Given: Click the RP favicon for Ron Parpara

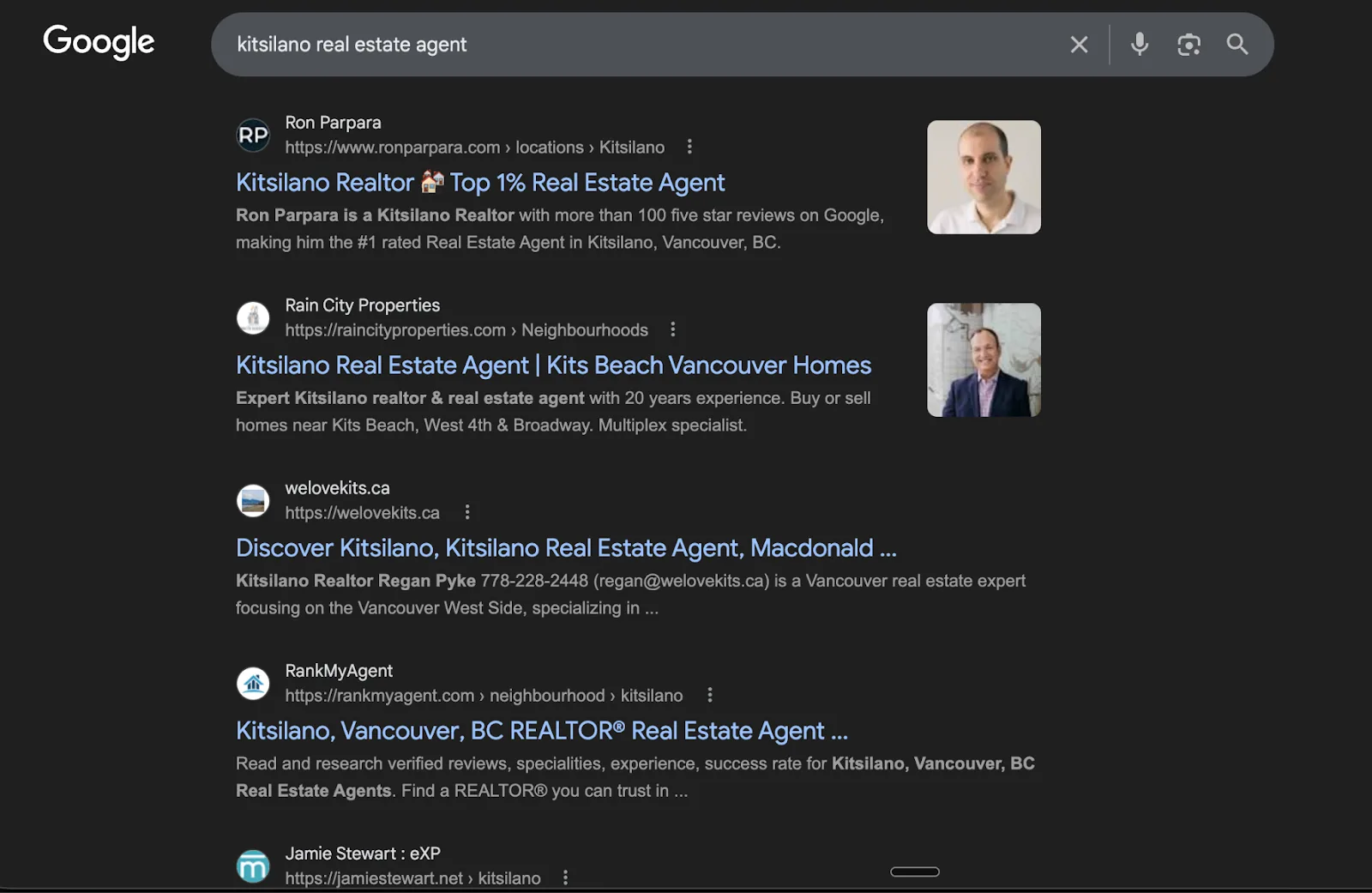Looking at the screenshot, I should point(253,136).
